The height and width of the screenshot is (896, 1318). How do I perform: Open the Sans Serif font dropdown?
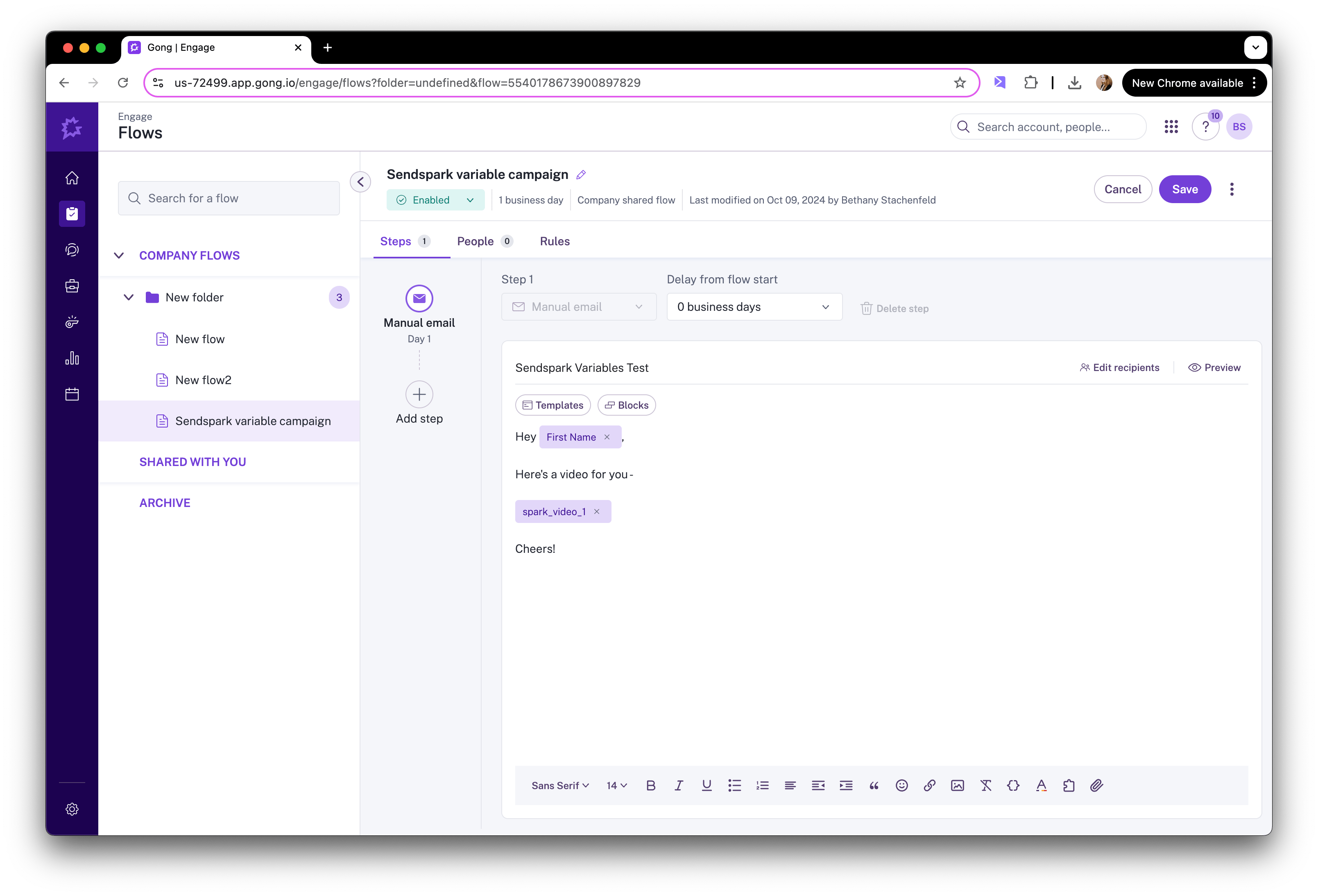pyautogui.click(x=560, y=785)
